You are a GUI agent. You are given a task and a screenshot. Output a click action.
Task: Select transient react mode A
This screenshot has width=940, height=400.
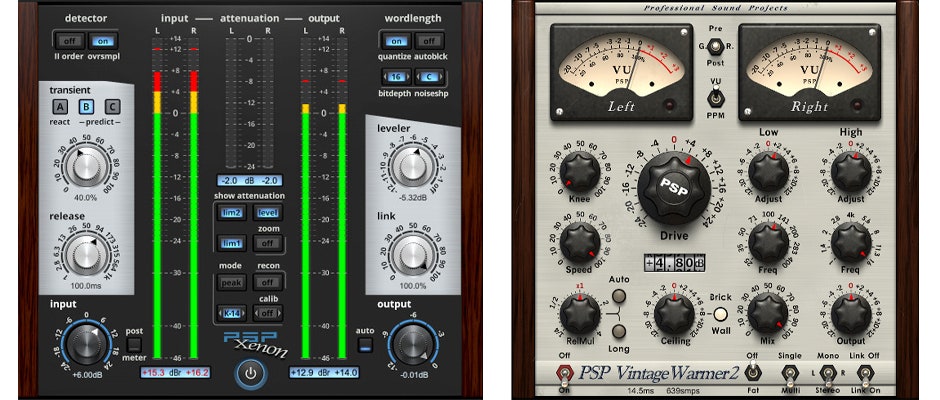pyautogui.click(x=60, y=107)
